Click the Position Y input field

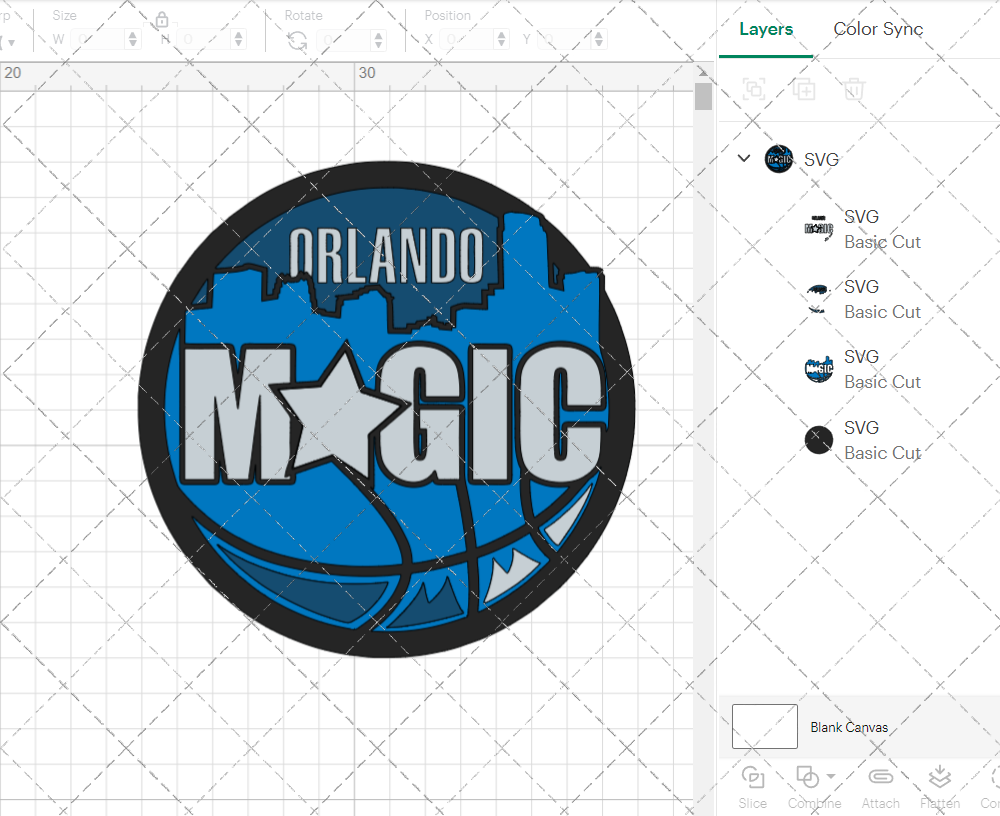pyautogui.click(x=565, y=40)
